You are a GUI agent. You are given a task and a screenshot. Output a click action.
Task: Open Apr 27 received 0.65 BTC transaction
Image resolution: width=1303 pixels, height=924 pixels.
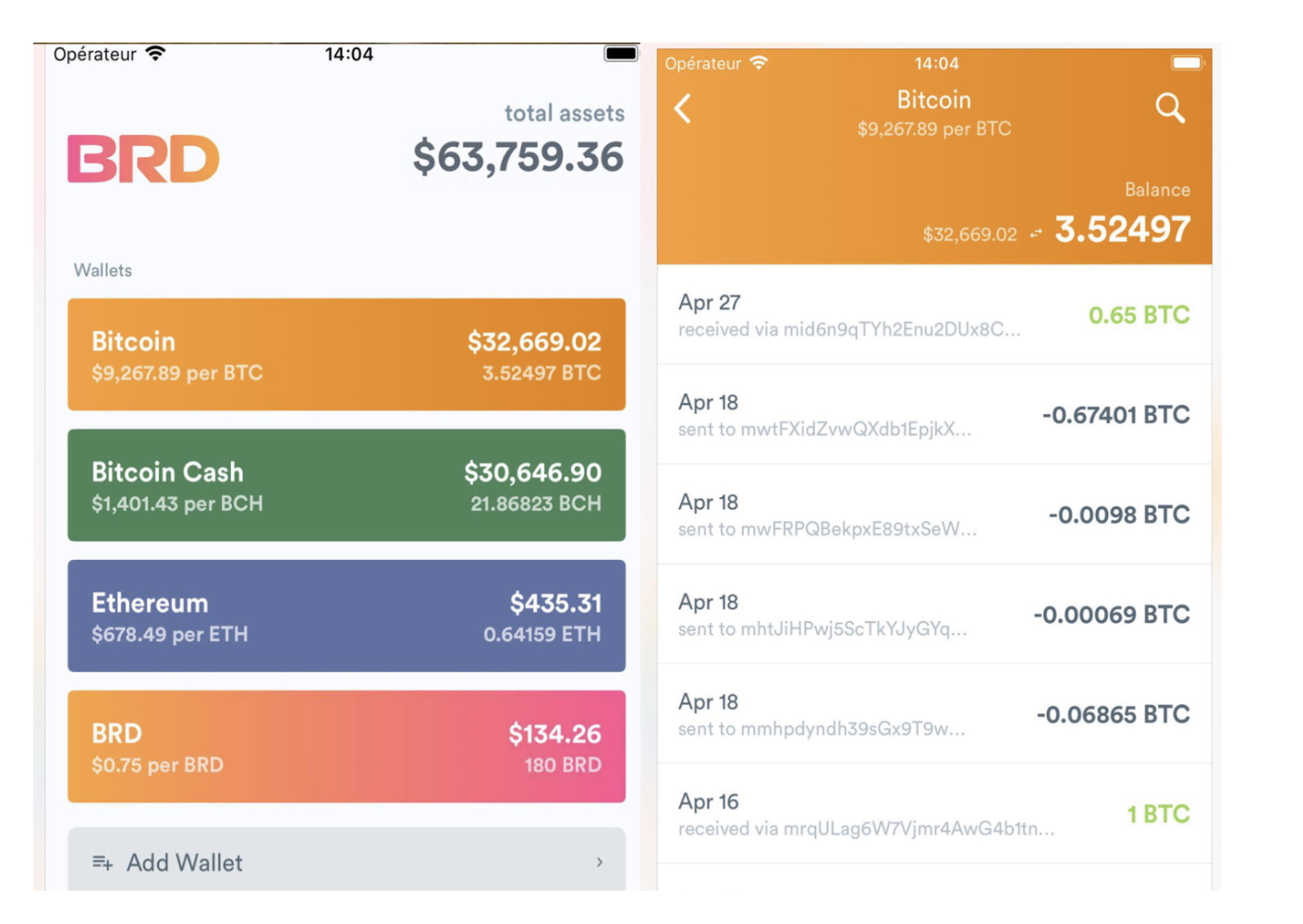click(x=933, y=315)
